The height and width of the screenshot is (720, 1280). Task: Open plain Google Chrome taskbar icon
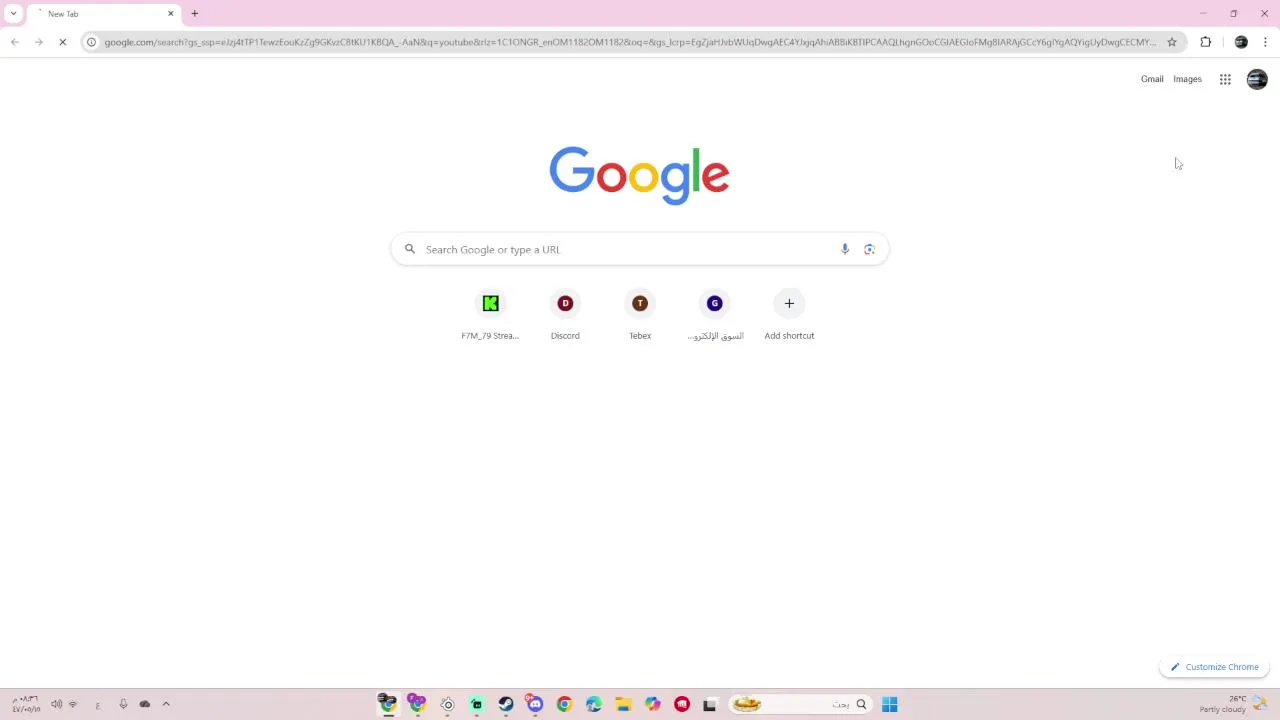(x=564, y=704)
